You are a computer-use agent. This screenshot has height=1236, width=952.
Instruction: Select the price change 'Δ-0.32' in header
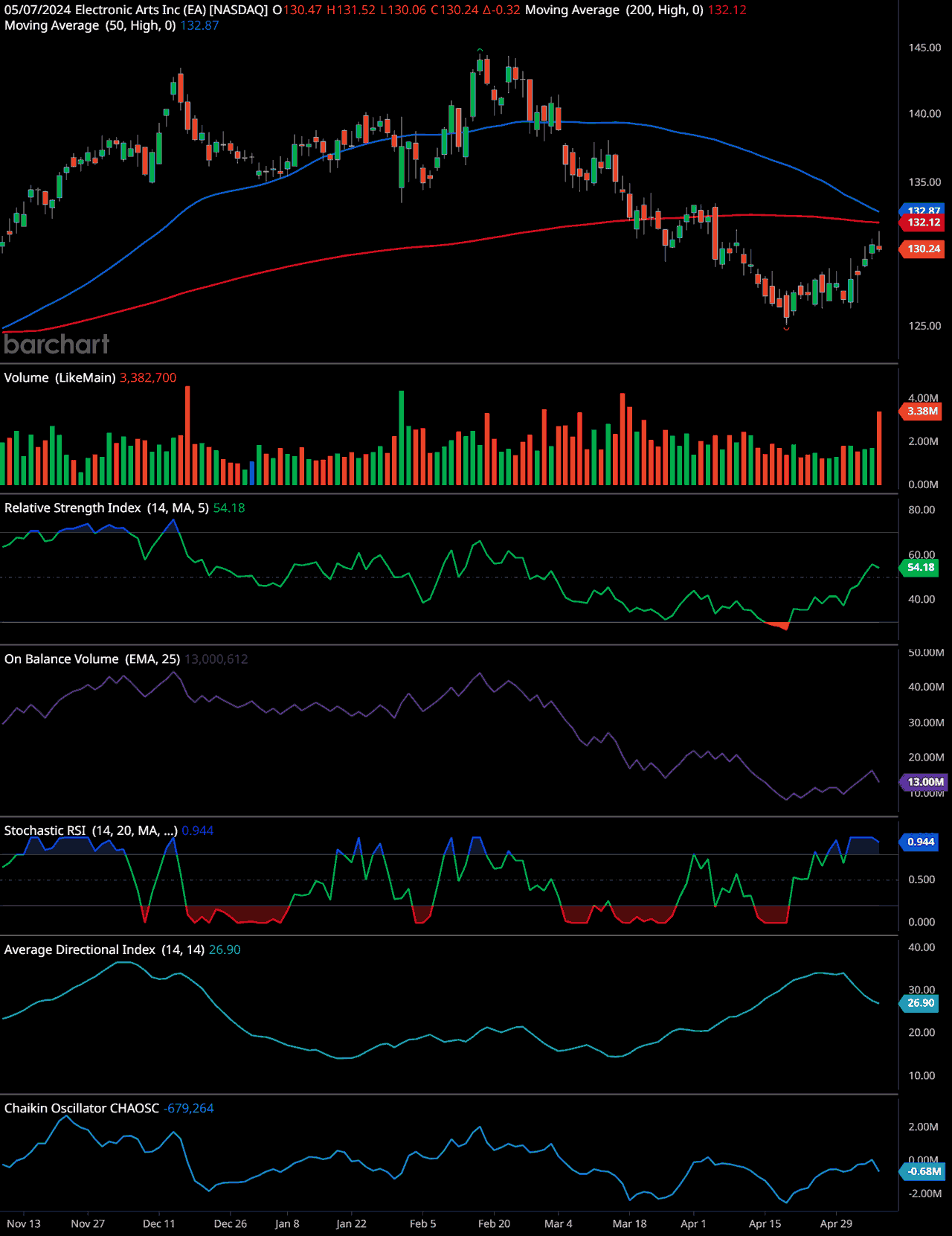pyautogui.click(x=501, y=10)
